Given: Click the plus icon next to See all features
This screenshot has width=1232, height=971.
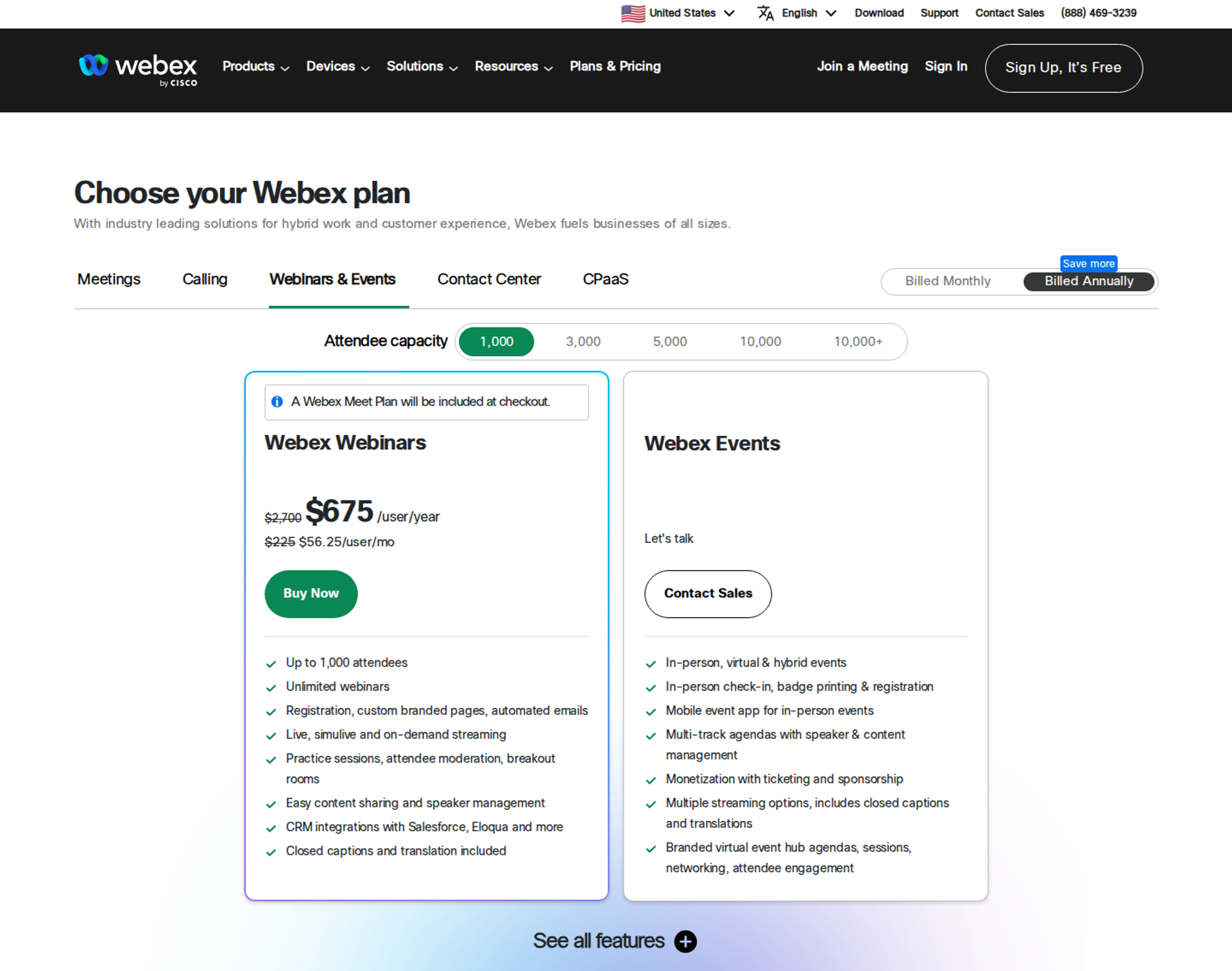Looking at the screenshot, I should click(685, 941).
